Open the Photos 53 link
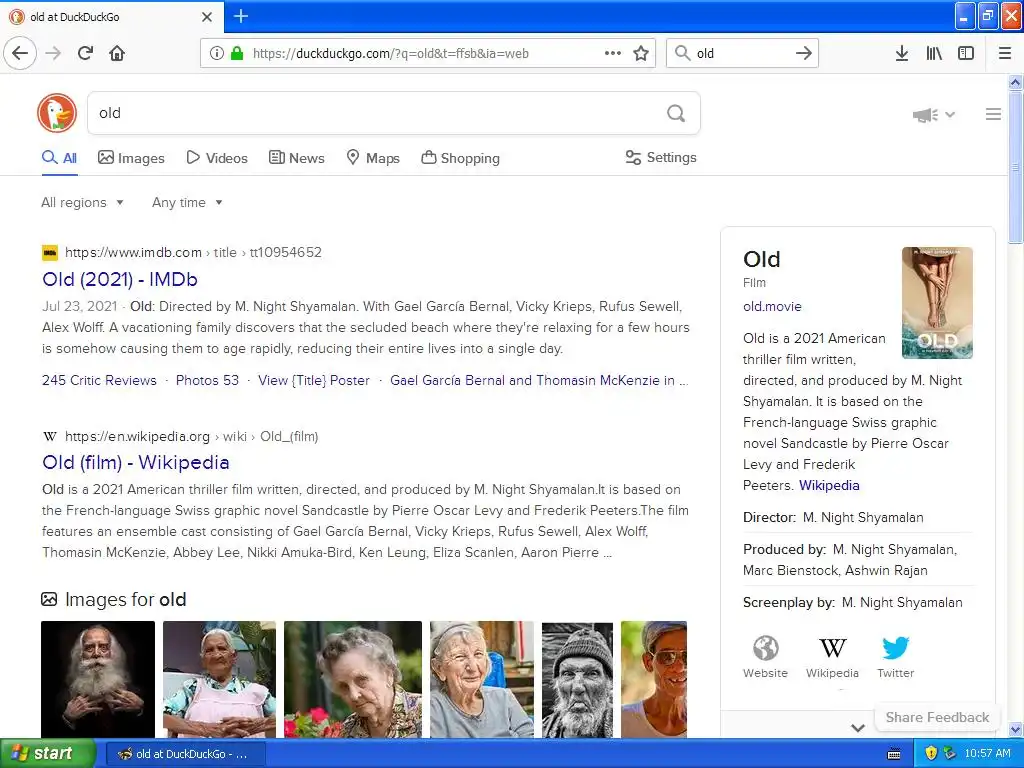Viewport: 1024px width, 768px height. click(x=208, y=380)
